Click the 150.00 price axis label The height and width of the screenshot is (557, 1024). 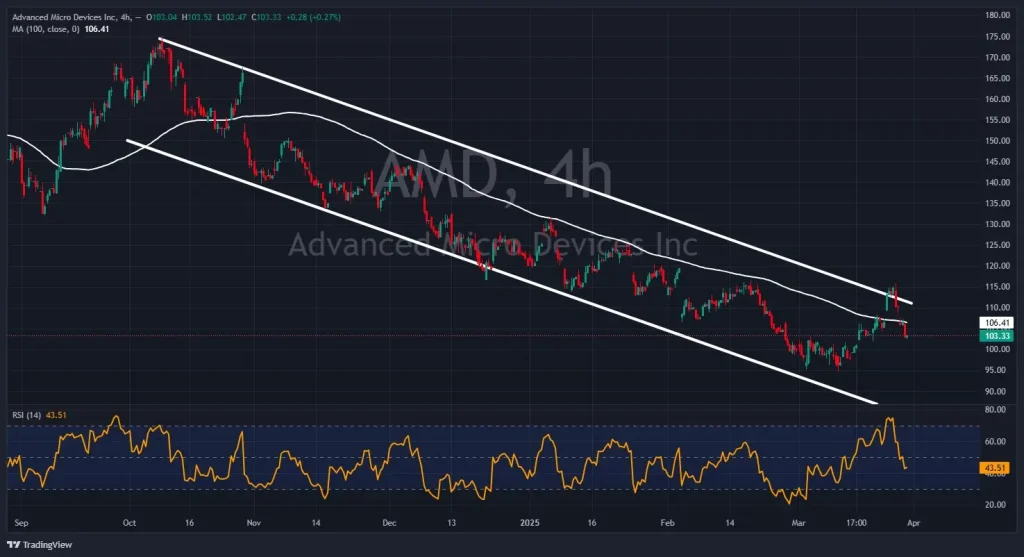coord(997,141)
